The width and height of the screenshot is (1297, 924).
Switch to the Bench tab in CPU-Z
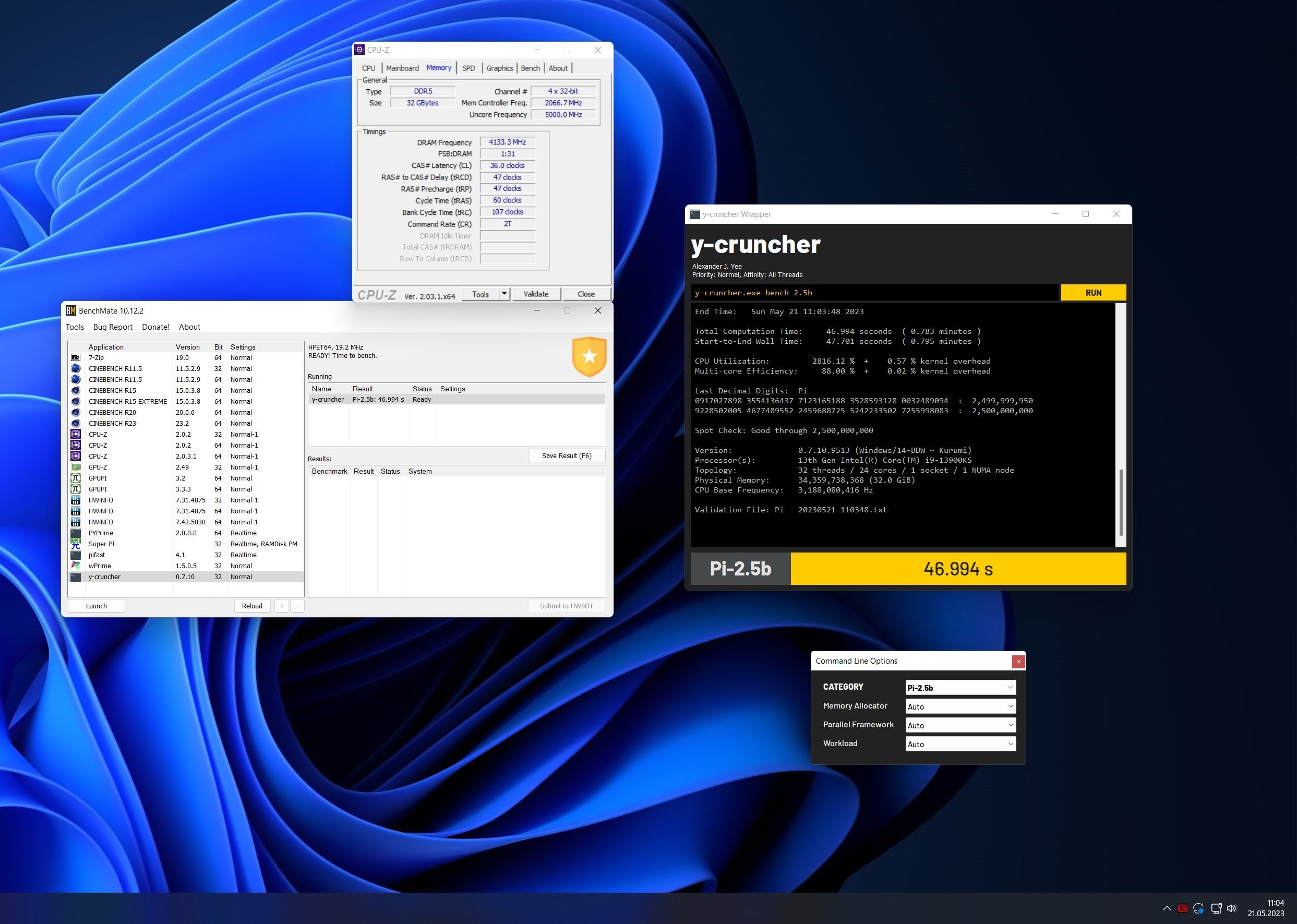coord(530,68)
